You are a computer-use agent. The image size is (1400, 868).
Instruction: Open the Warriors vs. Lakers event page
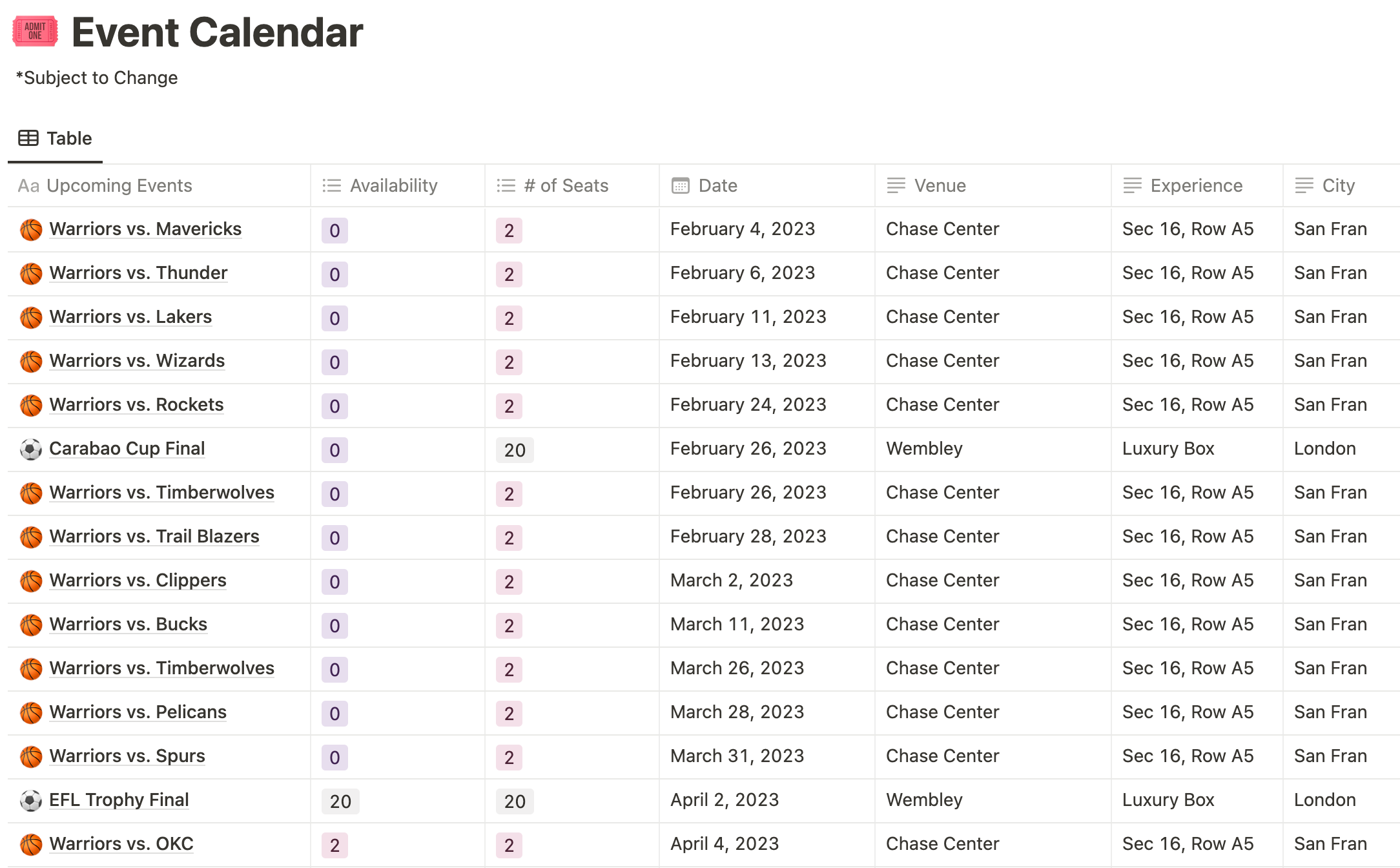[130, 316]
